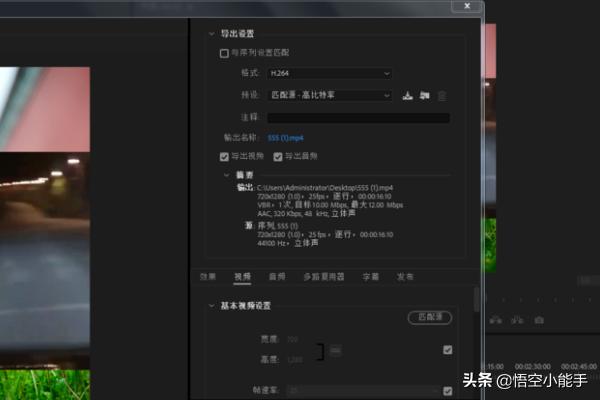Click the import preset icon
This screenshot has height=400, width=600.
pos(424,96)
